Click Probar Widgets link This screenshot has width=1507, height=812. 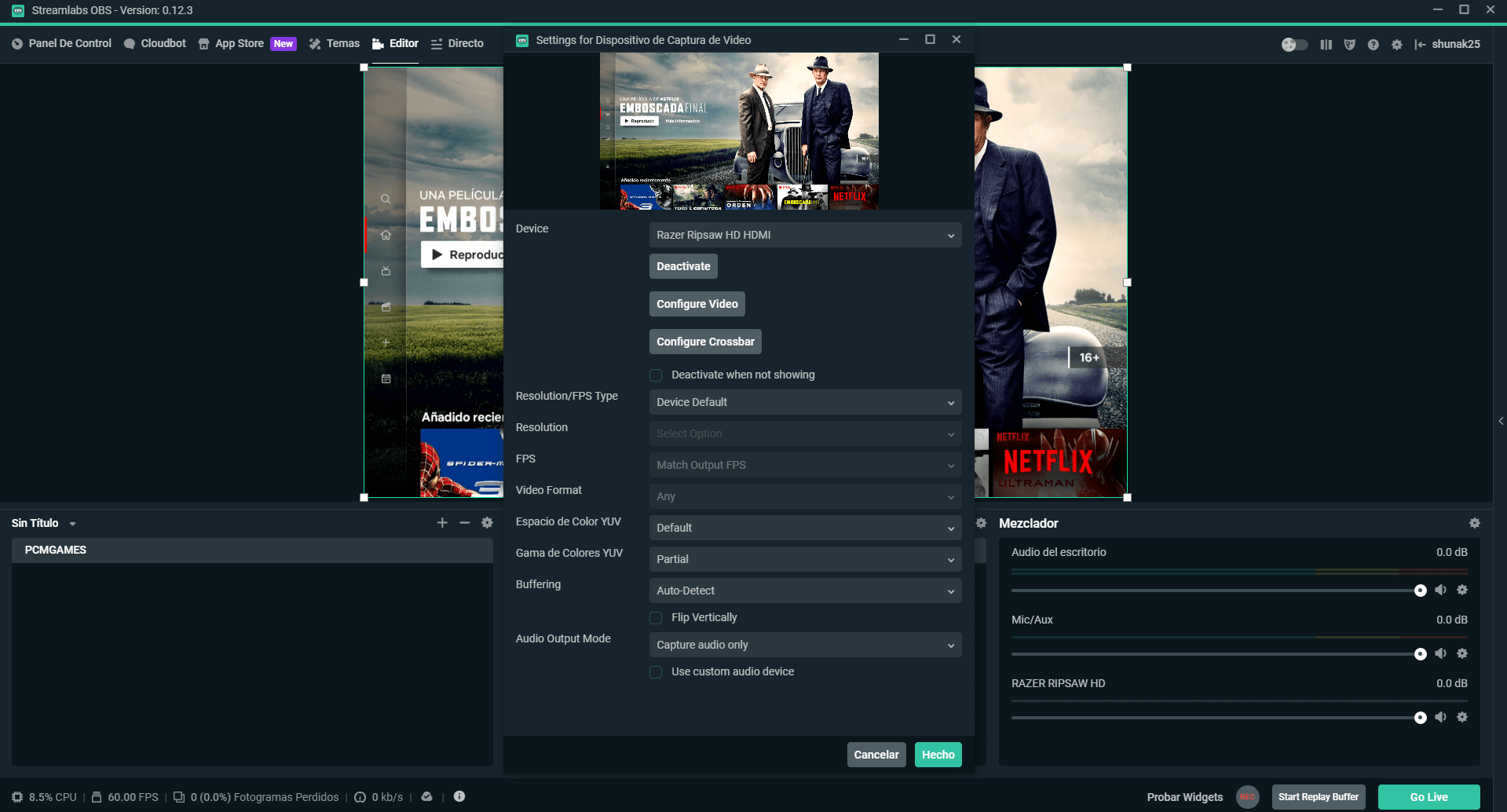(x=1185, y=797)
